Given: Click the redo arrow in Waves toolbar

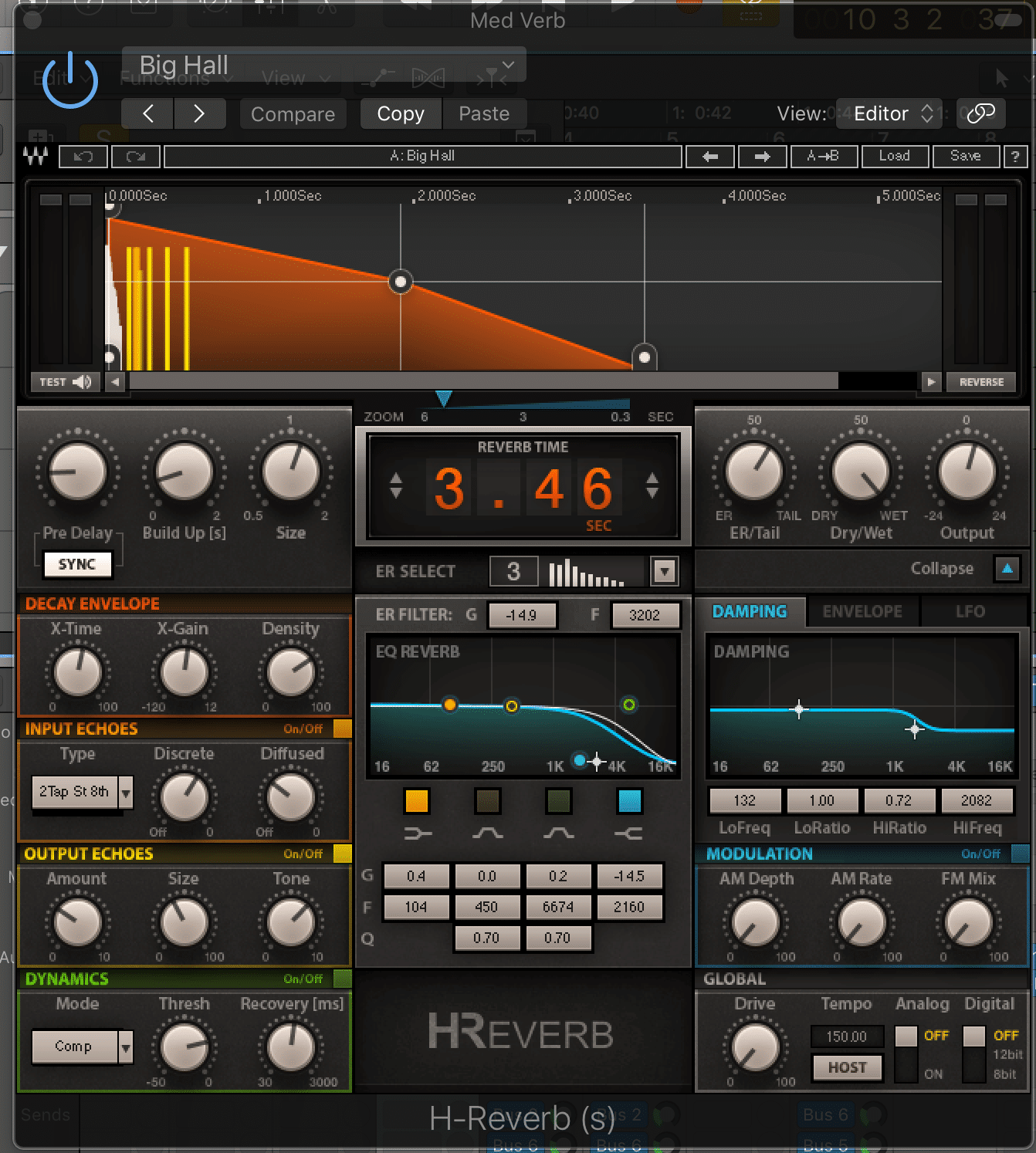Looking at the screenshot, I should (x=136, y=157).
